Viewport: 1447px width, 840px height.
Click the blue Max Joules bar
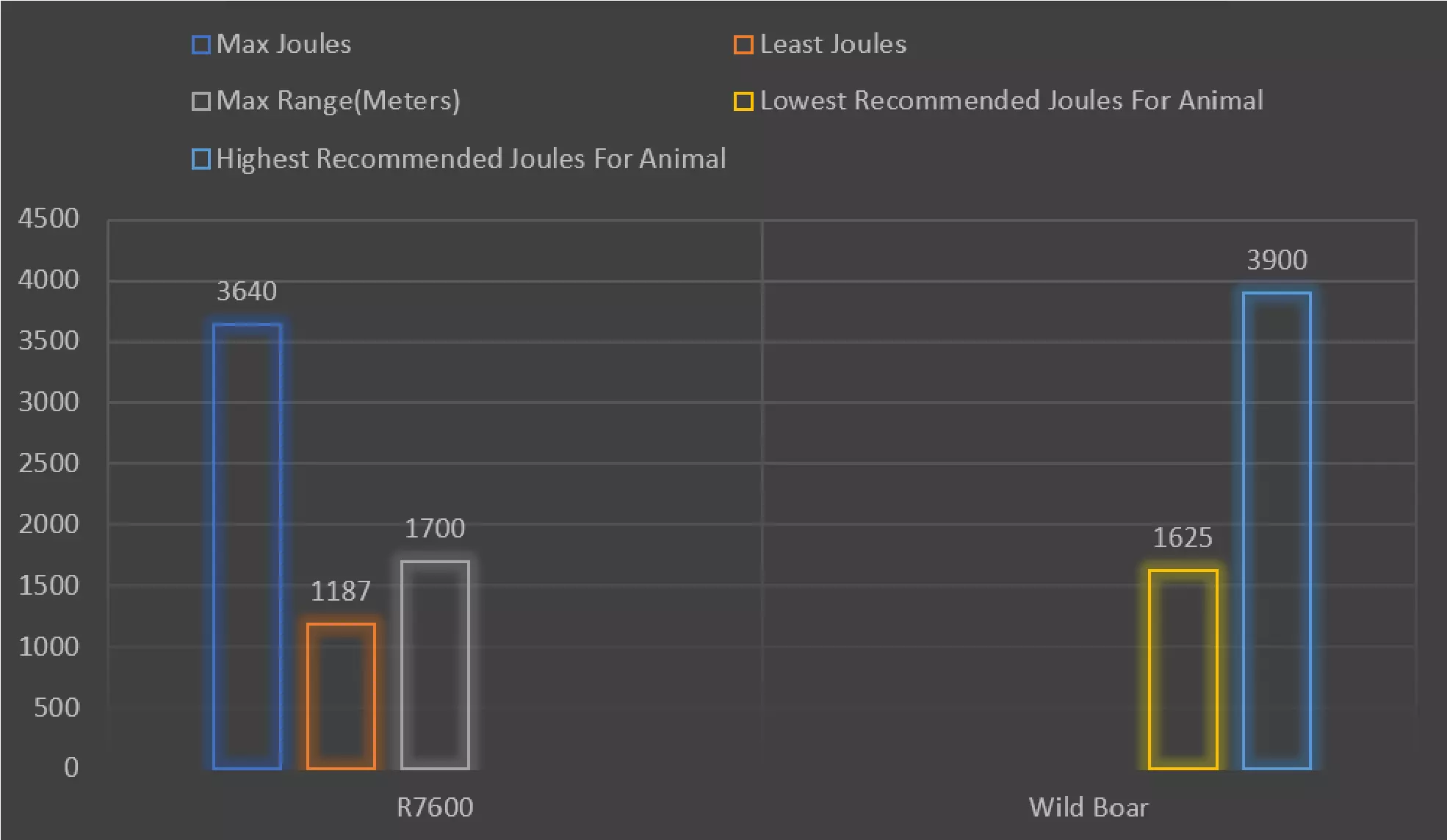click(x=247, y=546)
